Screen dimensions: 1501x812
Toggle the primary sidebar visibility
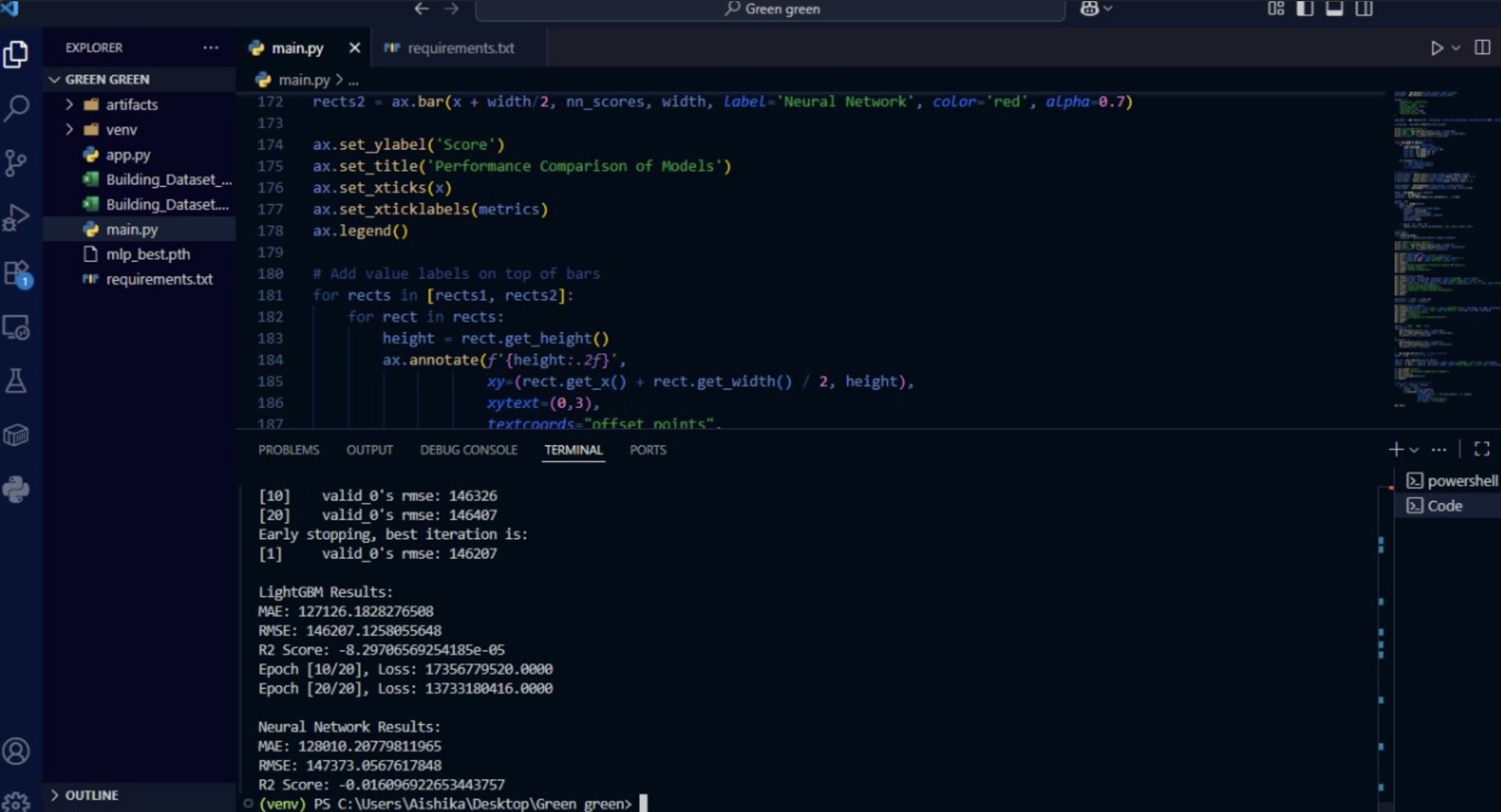(1305, 9)
